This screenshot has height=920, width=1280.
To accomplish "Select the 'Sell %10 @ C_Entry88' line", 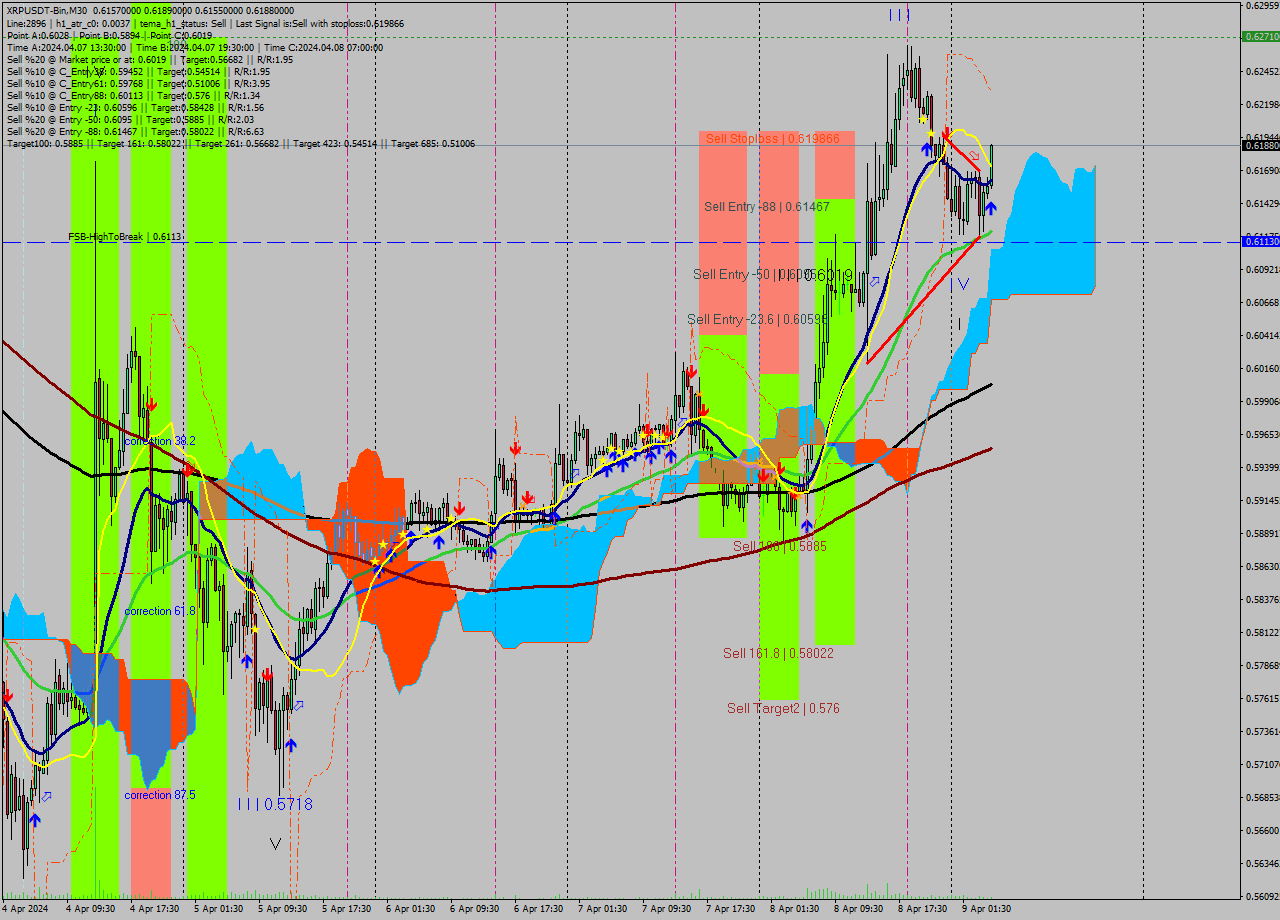I will pos(133,95).
